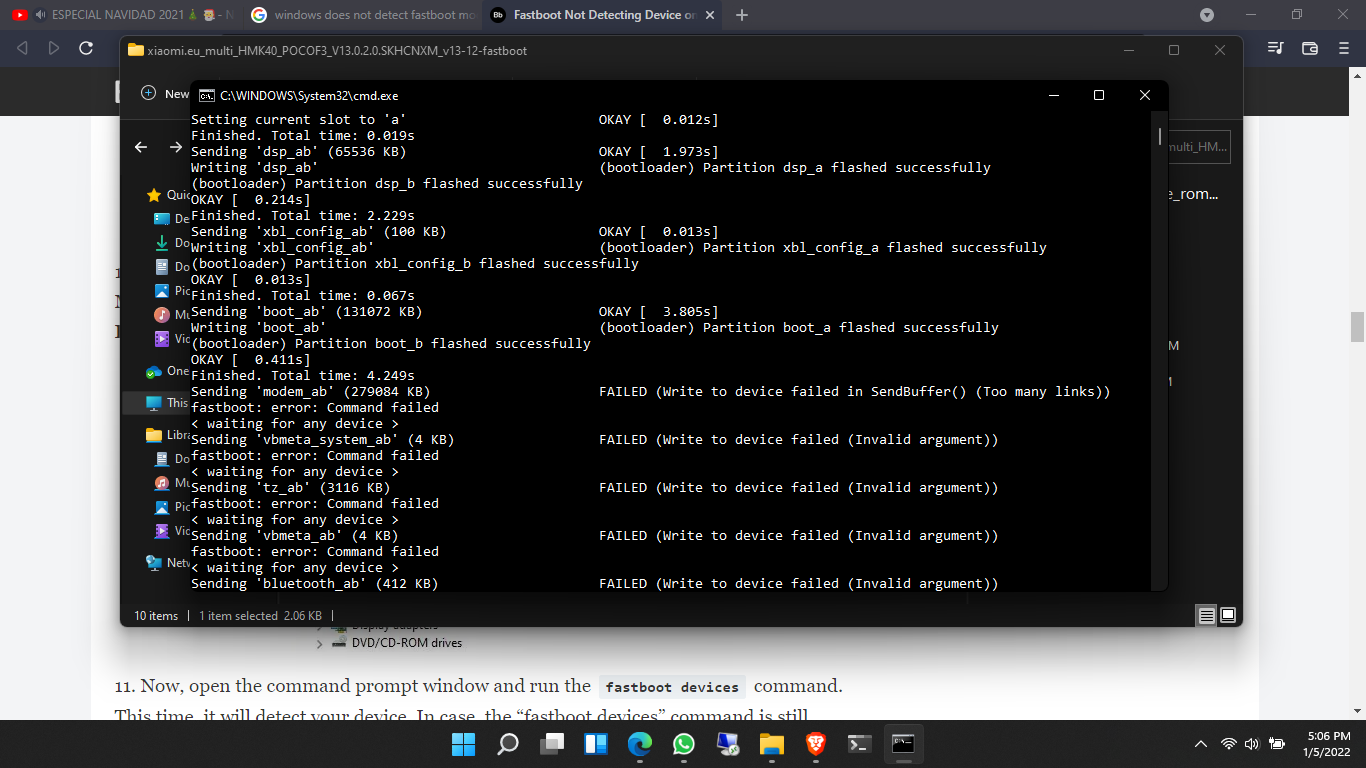Click 'Sending bluetooth_ab' line in cmd
This screenshot has width=1366, height=768.
(x=315, y=584)
